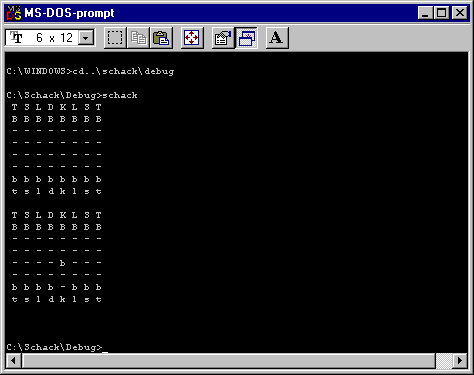Click the horizontal scrollbar left arrow
474x375 pixels.
(14, 361)
